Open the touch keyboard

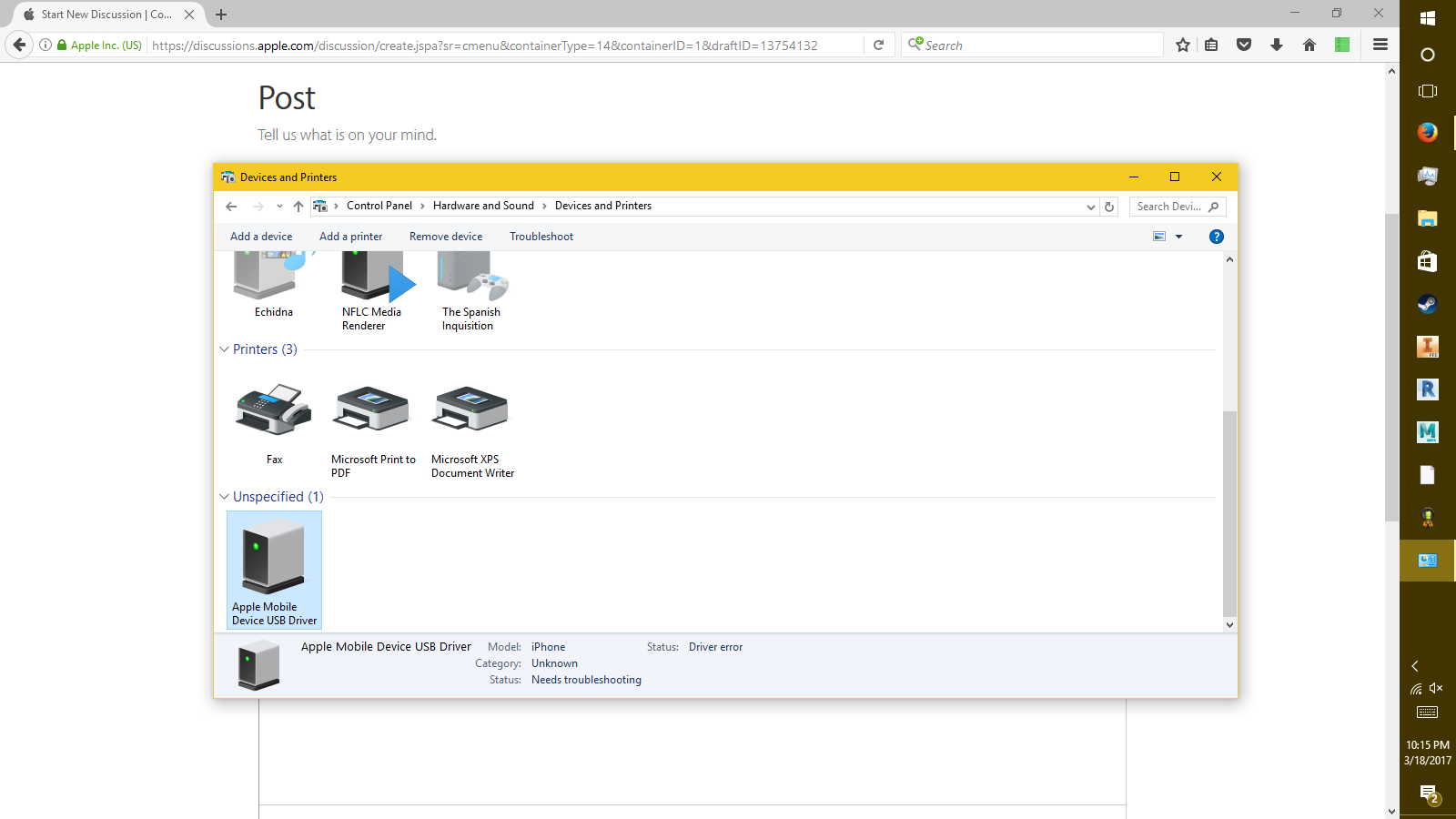pos(1428,712)
